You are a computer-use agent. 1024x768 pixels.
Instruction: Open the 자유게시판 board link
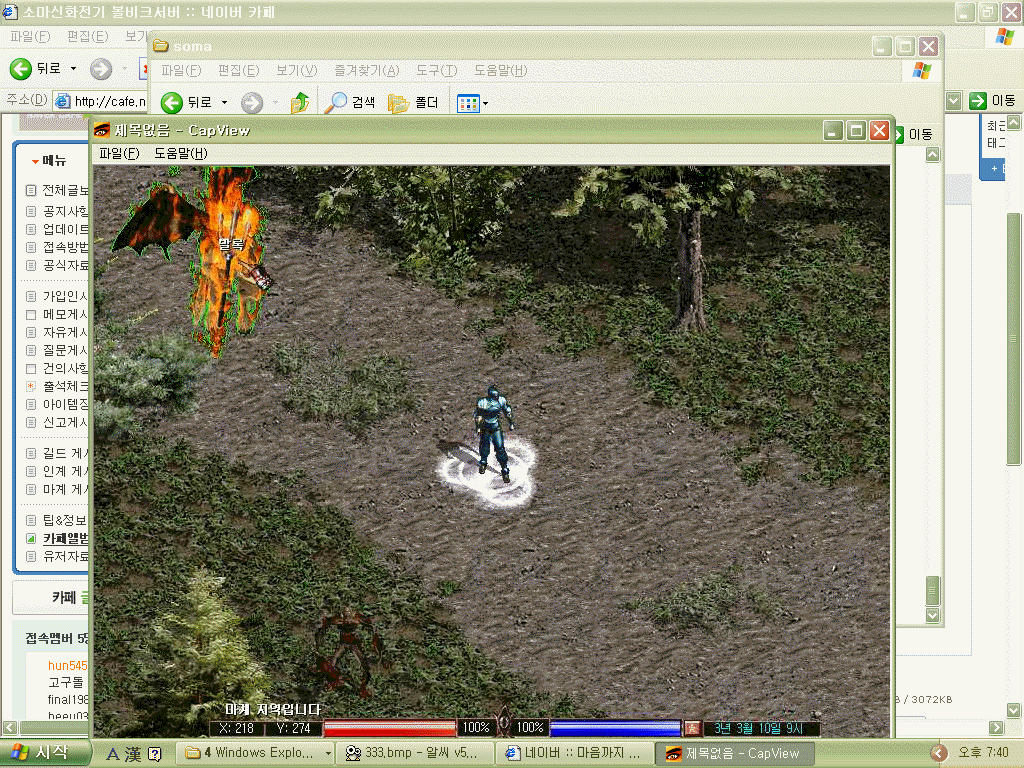coord(65,332)
